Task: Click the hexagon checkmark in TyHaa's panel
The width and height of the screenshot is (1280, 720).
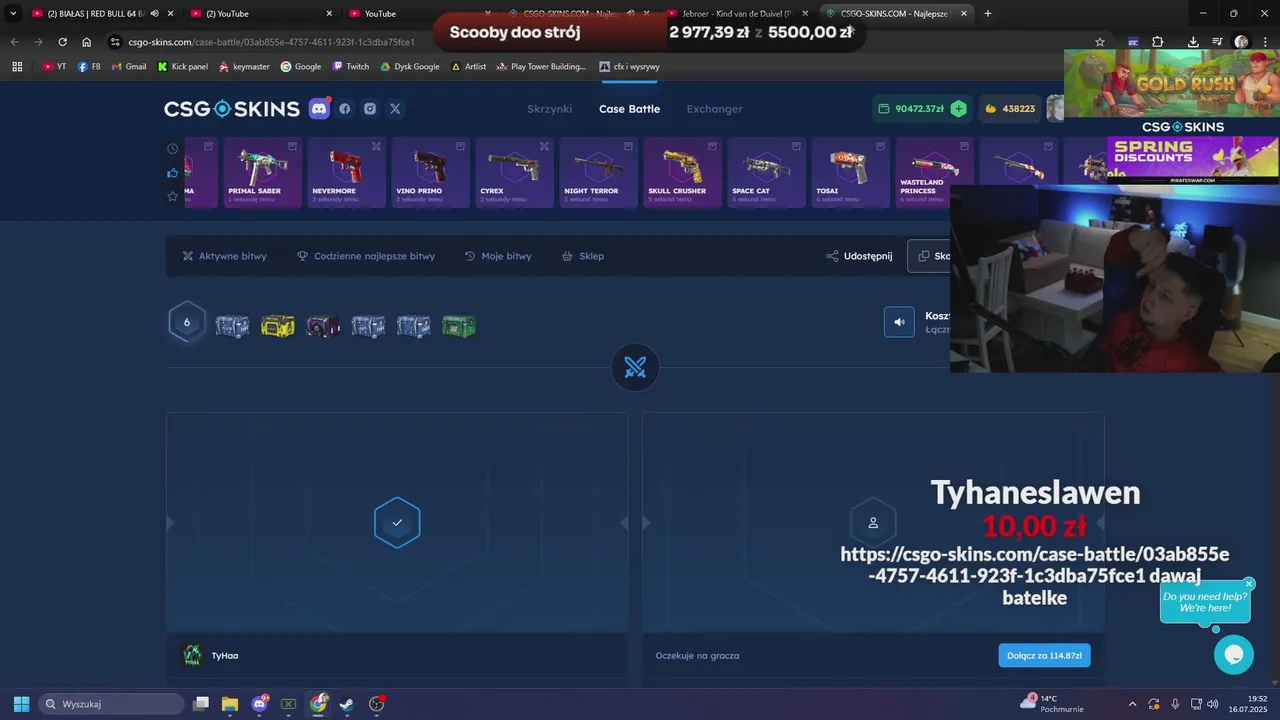Action: [397, 522]
